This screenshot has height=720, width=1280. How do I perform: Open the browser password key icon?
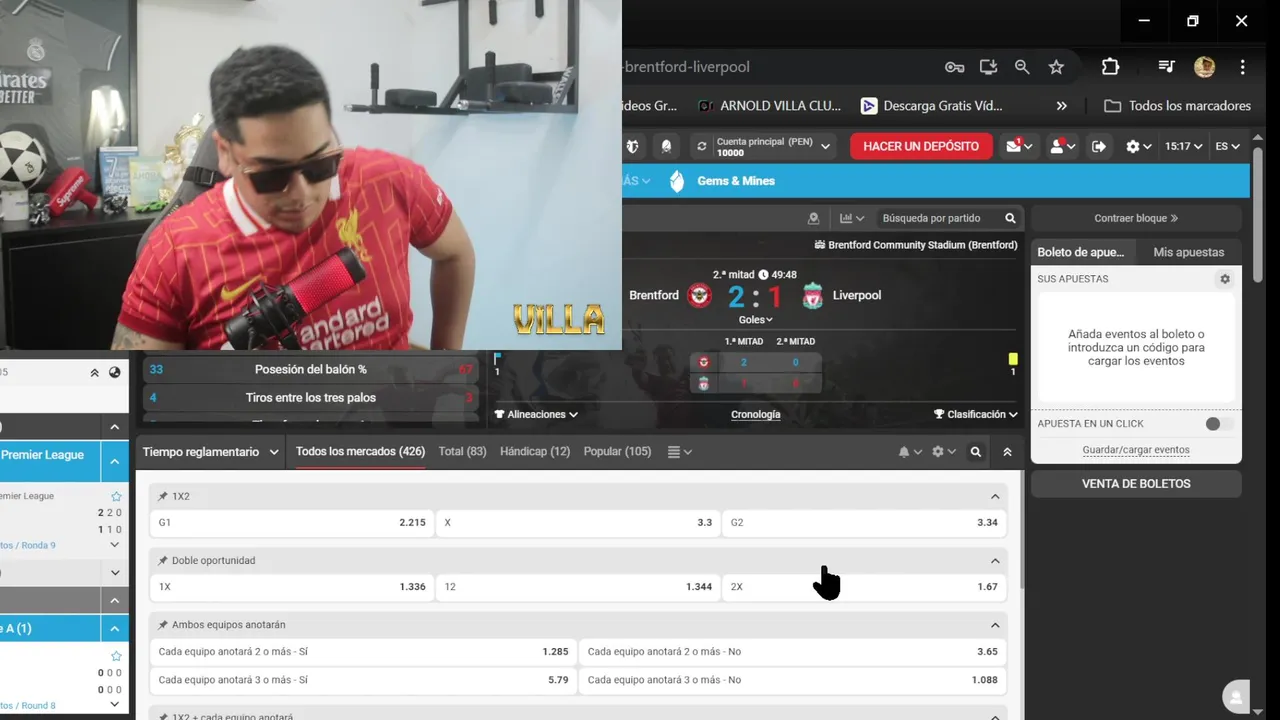pos(954,67)
